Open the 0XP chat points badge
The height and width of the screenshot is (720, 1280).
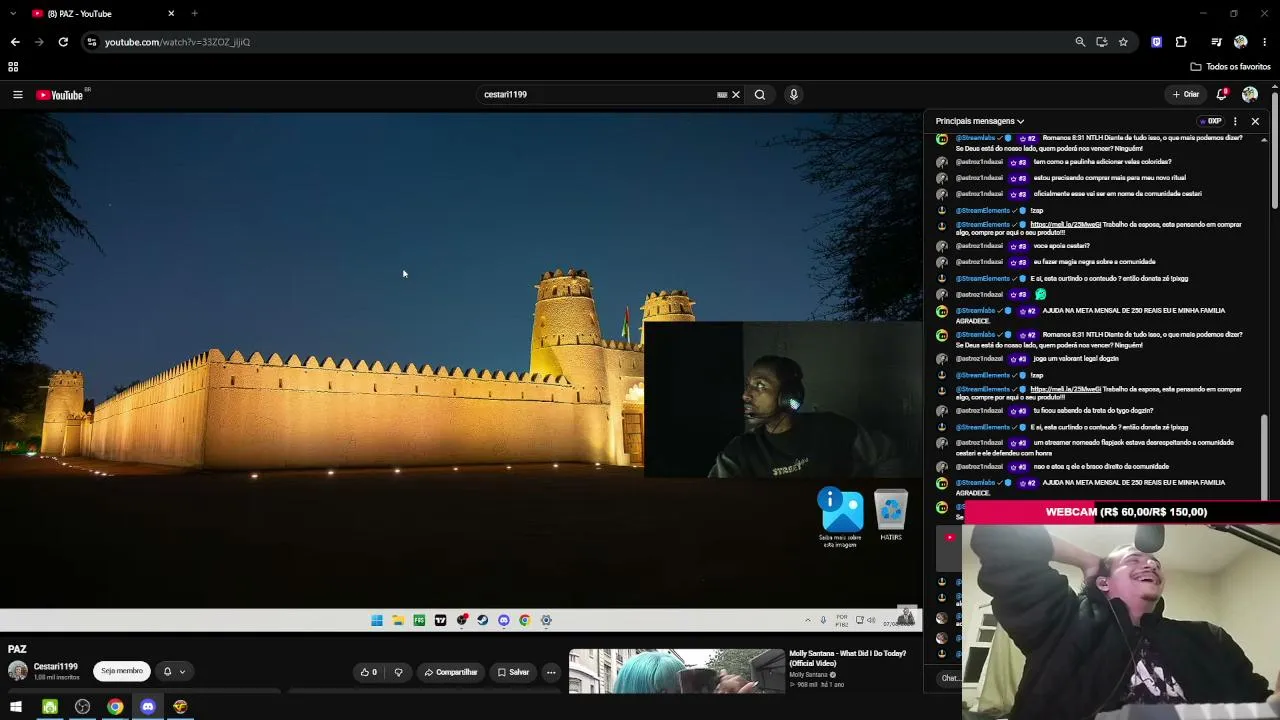1211,121
